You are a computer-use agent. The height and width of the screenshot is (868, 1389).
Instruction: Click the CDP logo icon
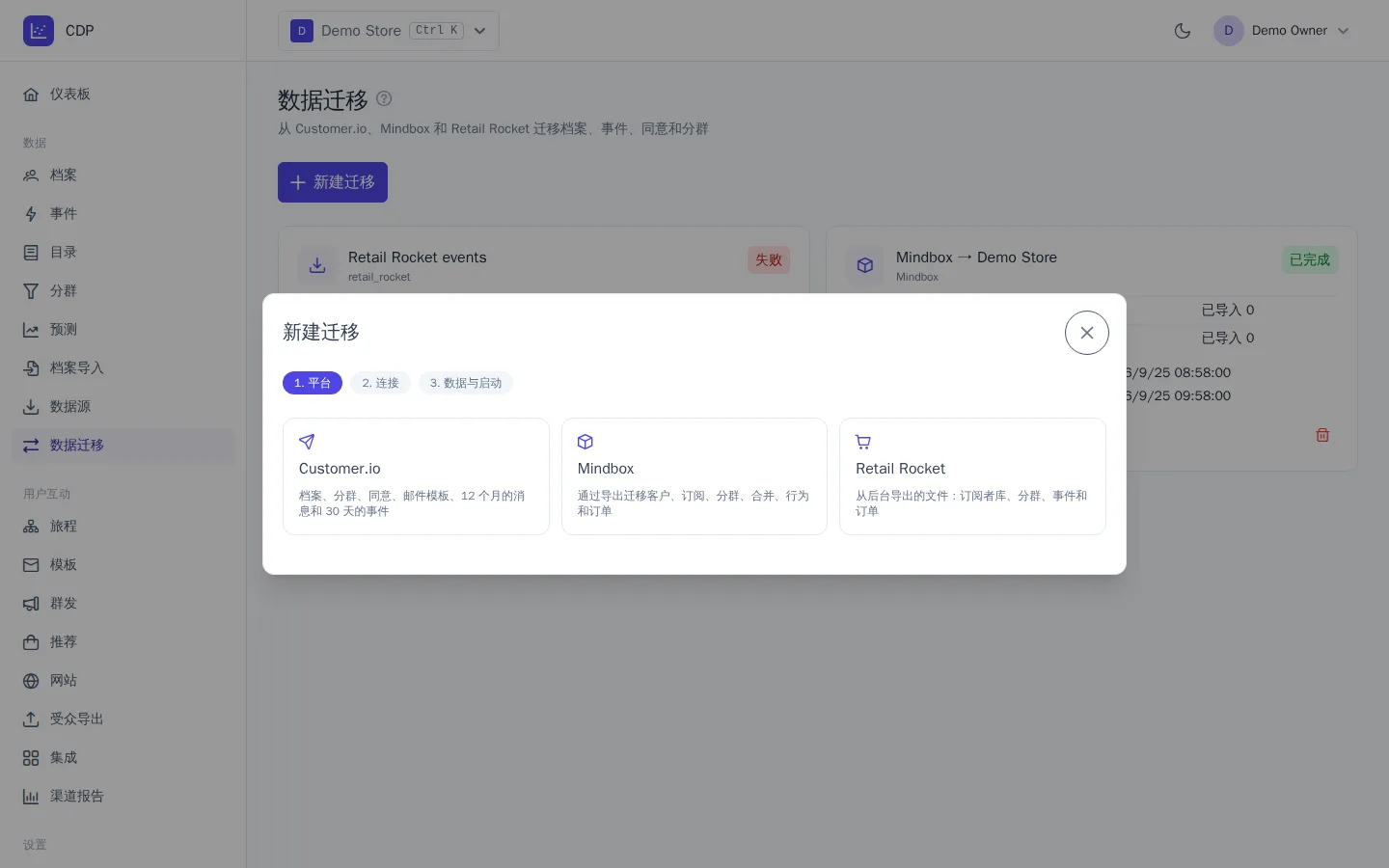coord(39,31)
